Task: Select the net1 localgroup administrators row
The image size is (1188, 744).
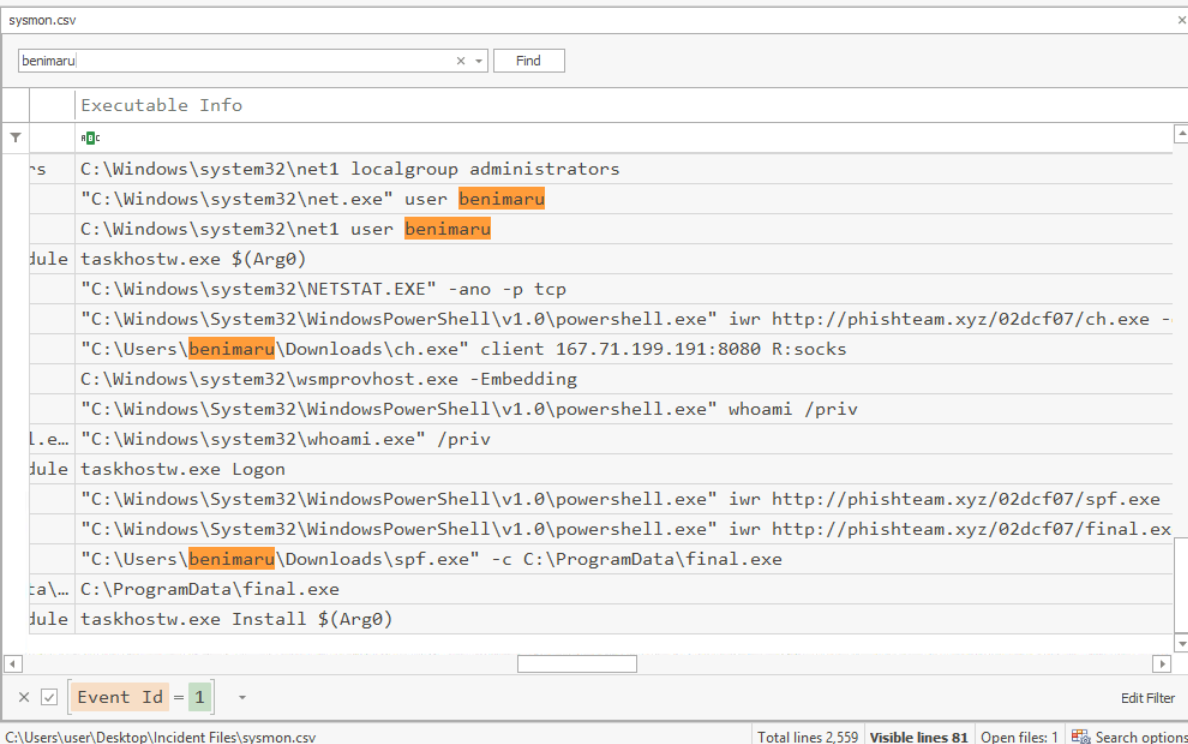Action: tap(624, 169)
